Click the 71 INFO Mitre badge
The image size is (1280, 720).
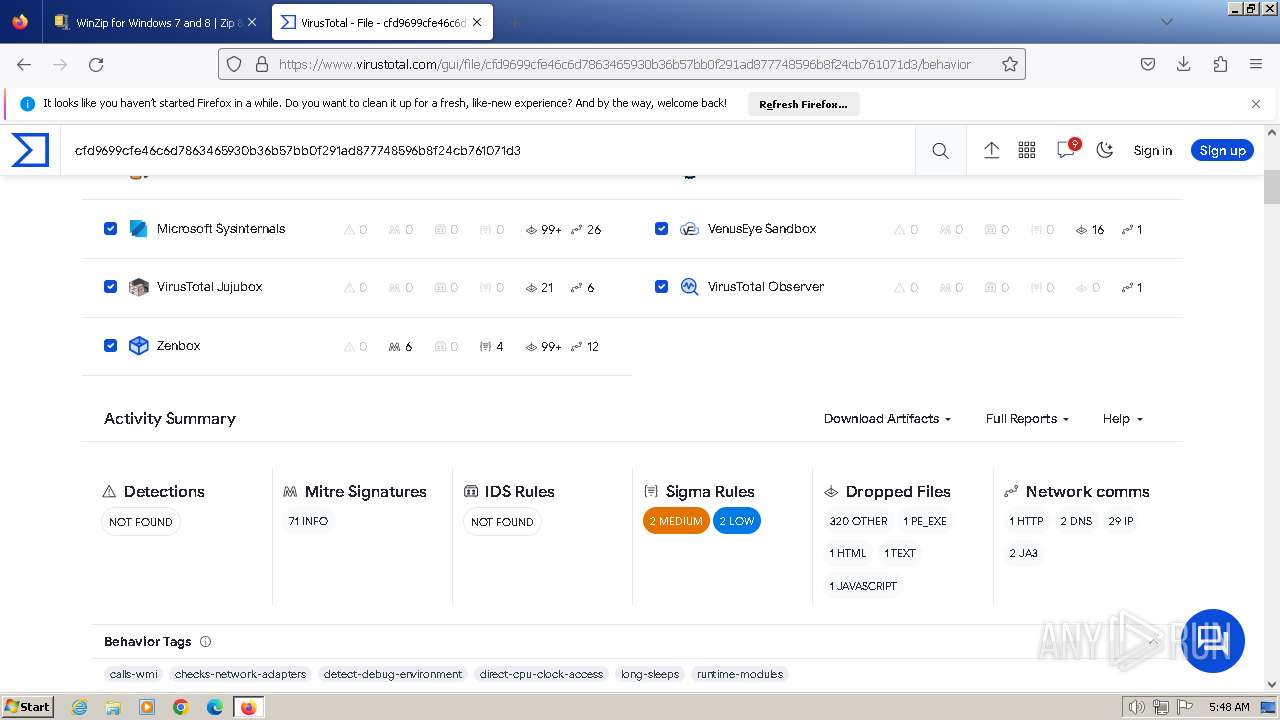[x=308, y=521]
